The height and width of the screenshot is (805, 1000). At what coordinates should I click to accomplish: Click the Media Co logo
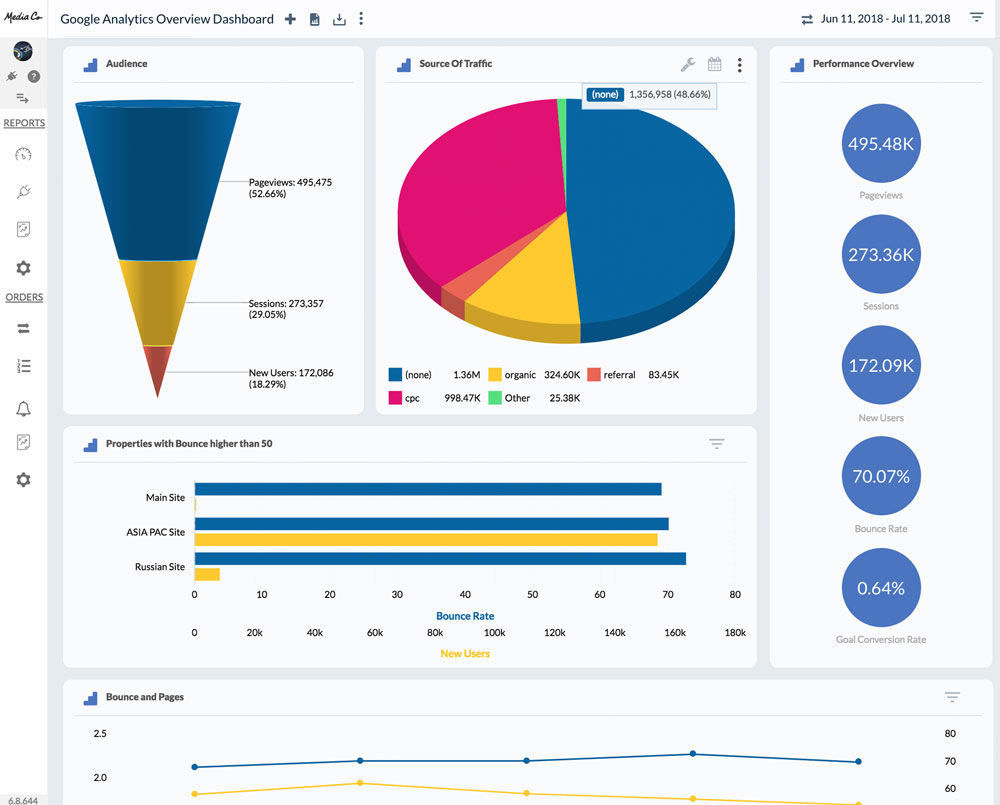[23, 18]
